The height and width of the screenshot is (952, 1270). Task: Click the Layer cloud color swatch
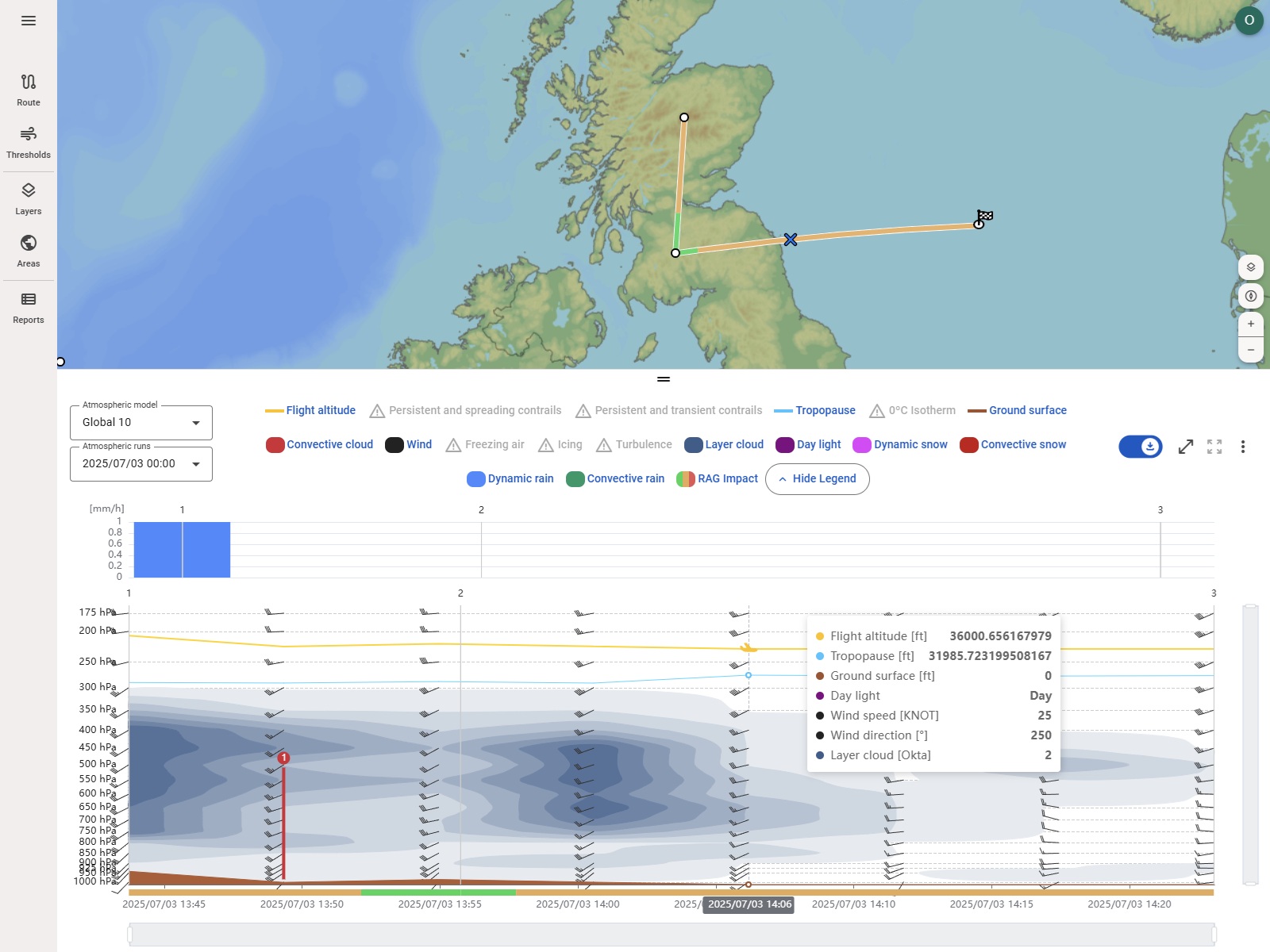point(693,445)
